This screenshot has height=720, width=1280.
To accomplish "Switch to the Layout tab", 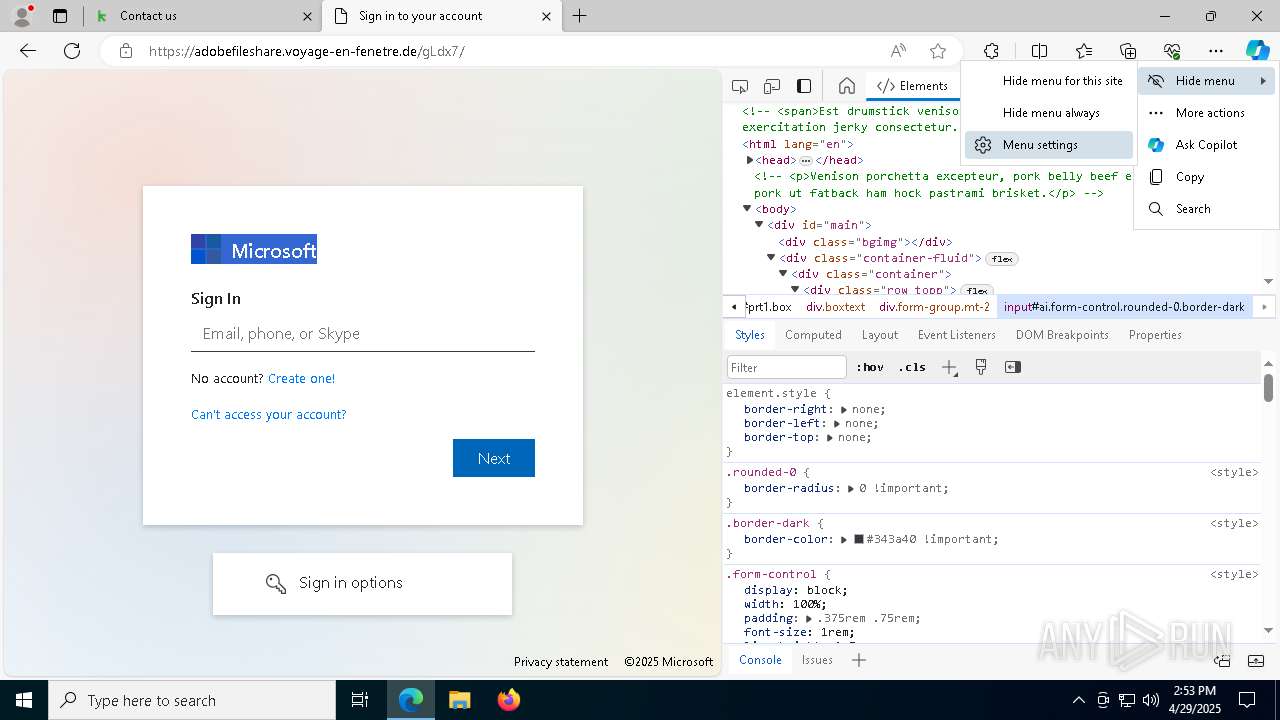I will coord(880,335).
